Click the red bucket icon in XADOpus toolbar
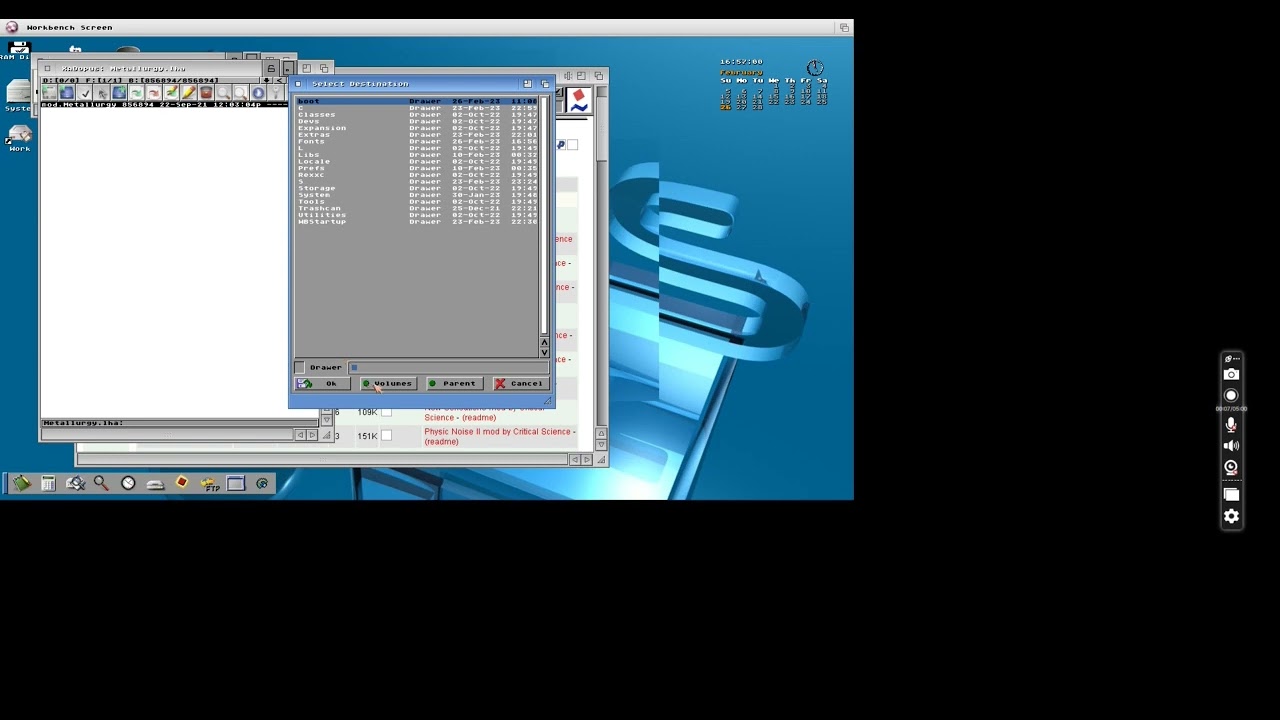The image size is (1280, 720). [207, 93]
